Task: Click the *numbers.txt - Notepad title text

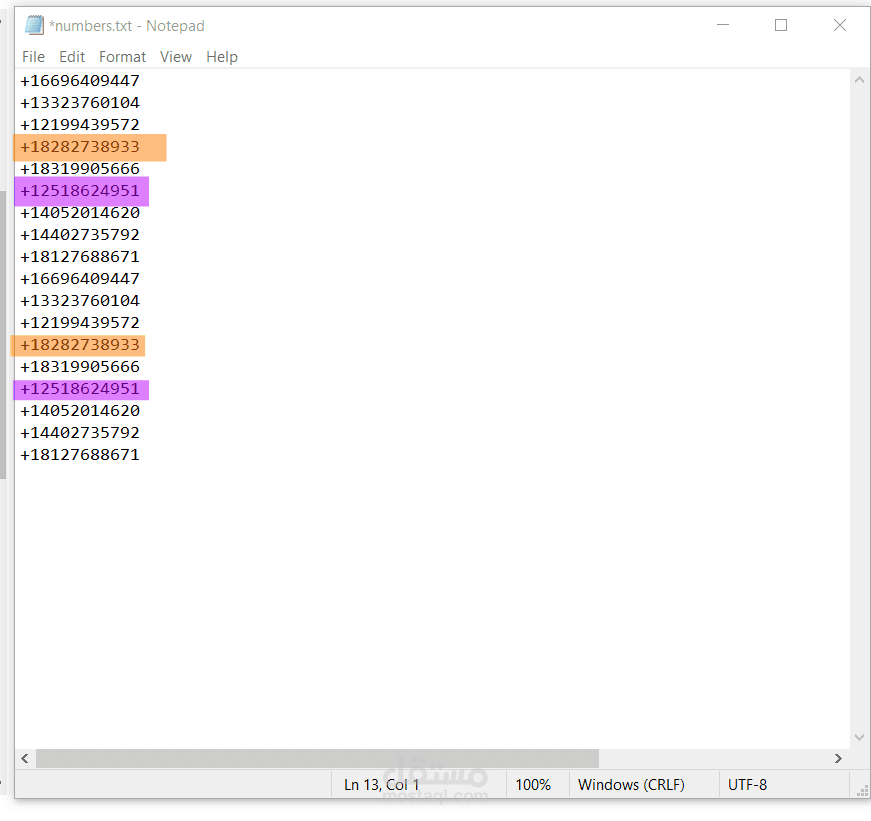Action: tap(127, 26)
